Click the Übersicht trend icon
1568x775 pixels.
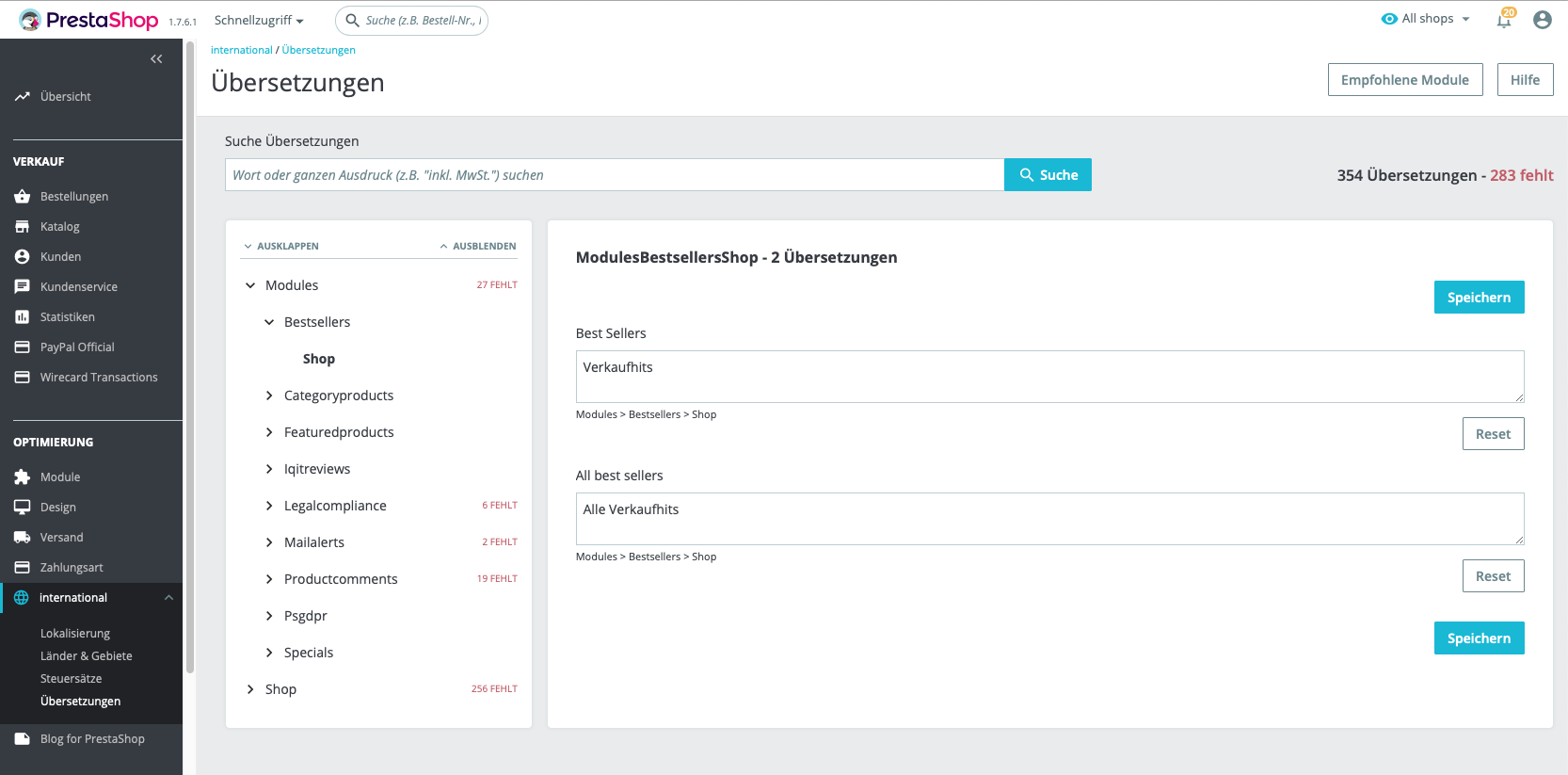click(x=23, y=97)
